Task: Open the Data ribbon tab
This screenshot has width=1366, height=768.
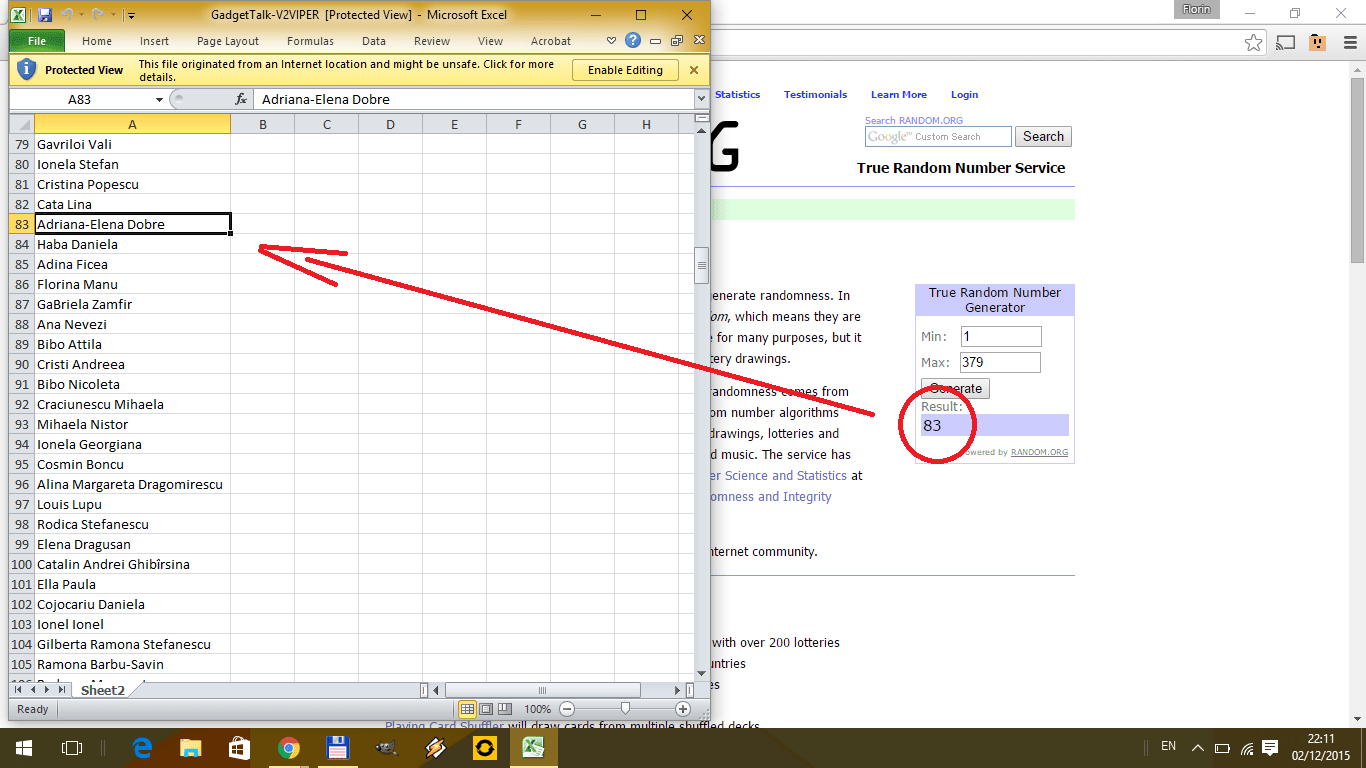Action: (x=374, y=41)
